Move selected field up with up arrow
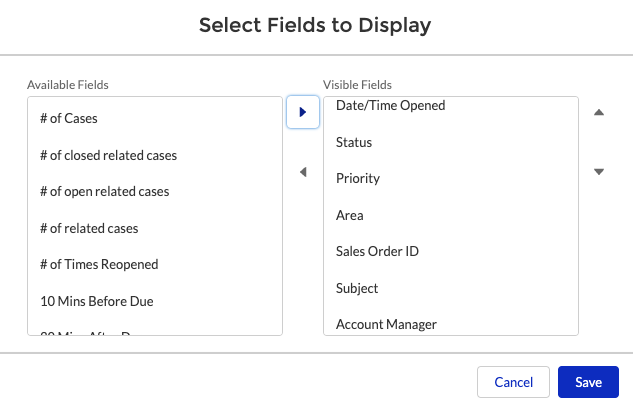Screen dimensions: 633x406 (x=599, y=112)
